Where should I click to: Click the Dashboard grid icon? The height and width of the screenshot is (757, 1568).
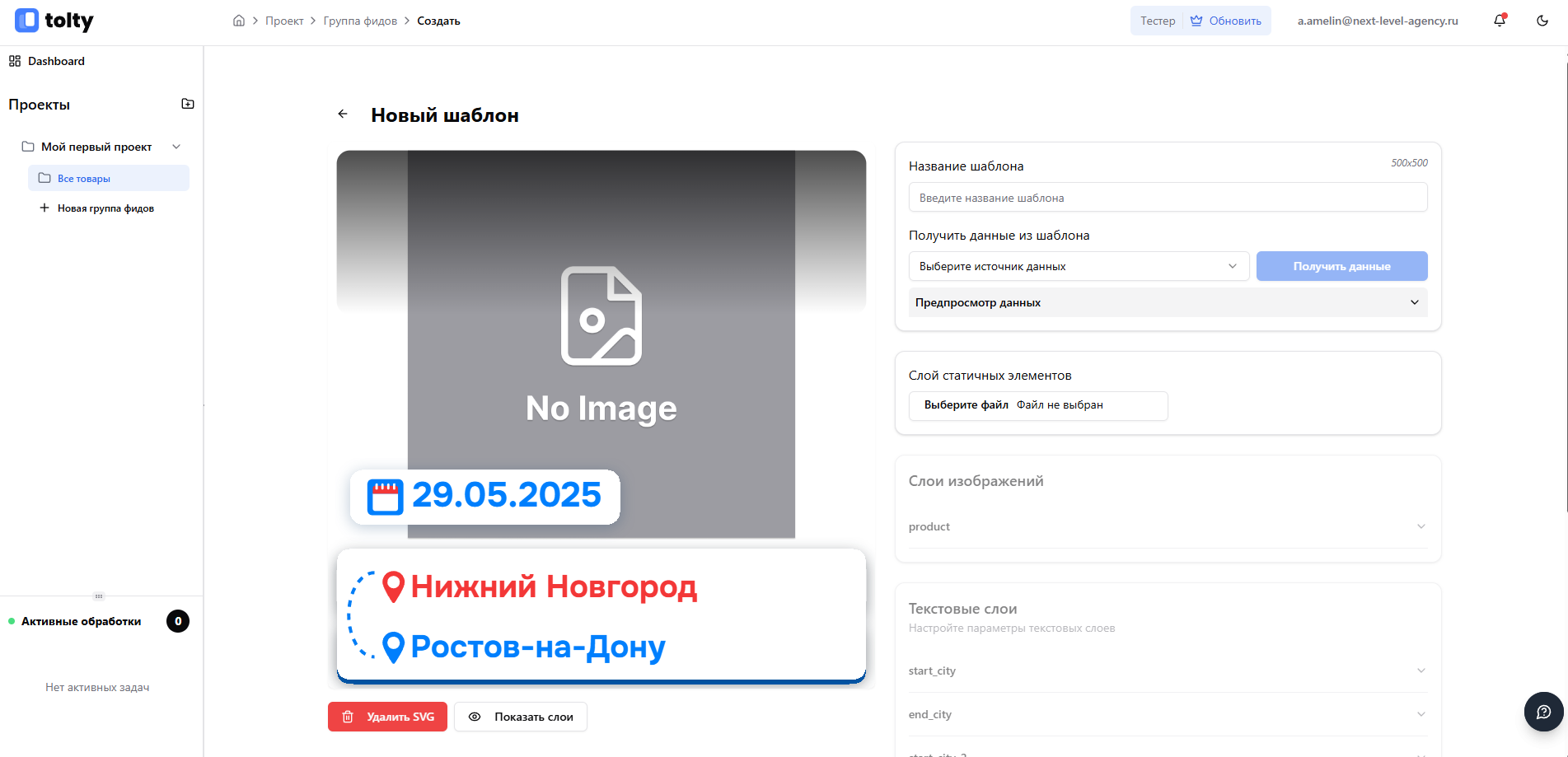pyautogui.click(x=15, y=61)
